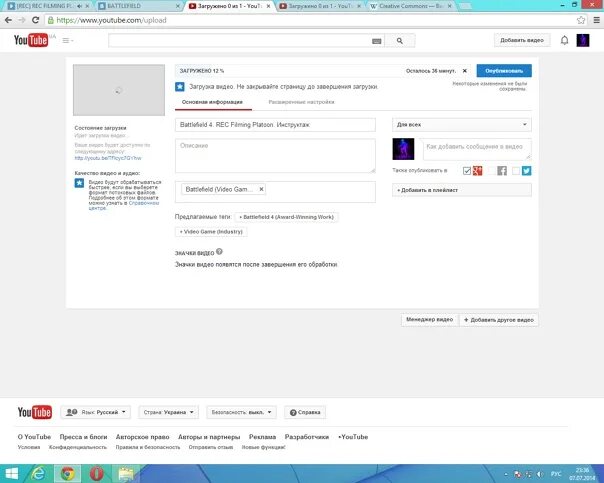604x483 pixels.
Task: Open the account avatar menu in the header
Action: 583,40
